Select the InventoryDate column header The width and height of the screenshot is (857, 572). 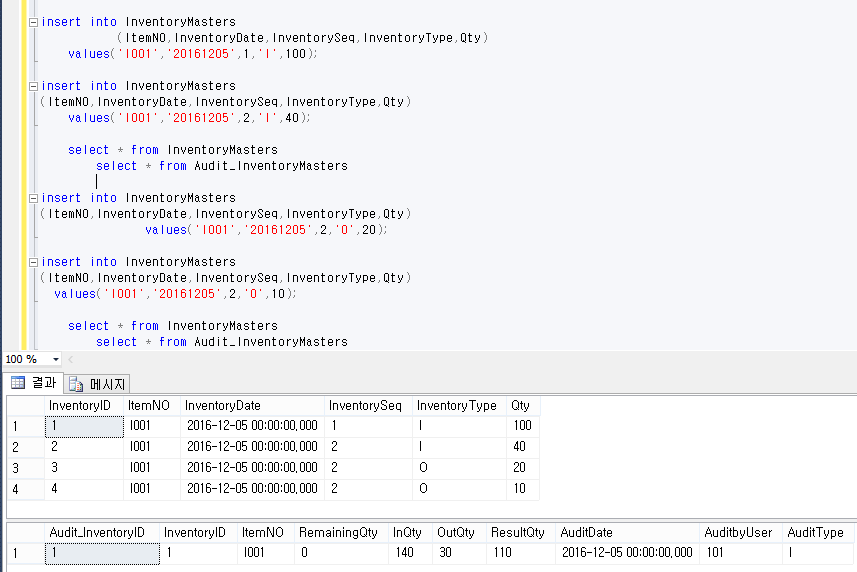pos(222,406)
